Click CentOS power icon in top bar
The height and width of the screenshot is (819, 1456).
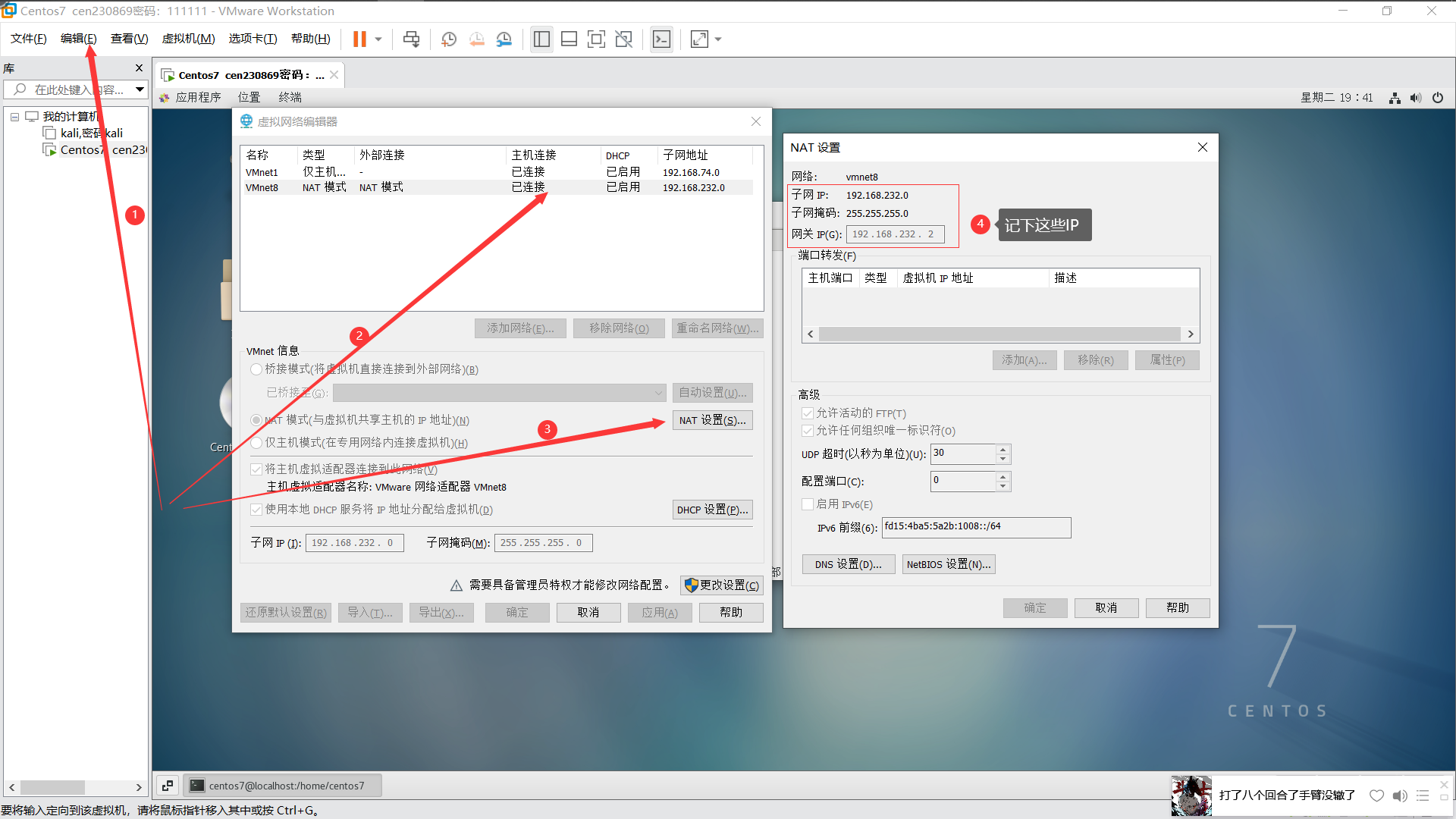[1438, 98]
